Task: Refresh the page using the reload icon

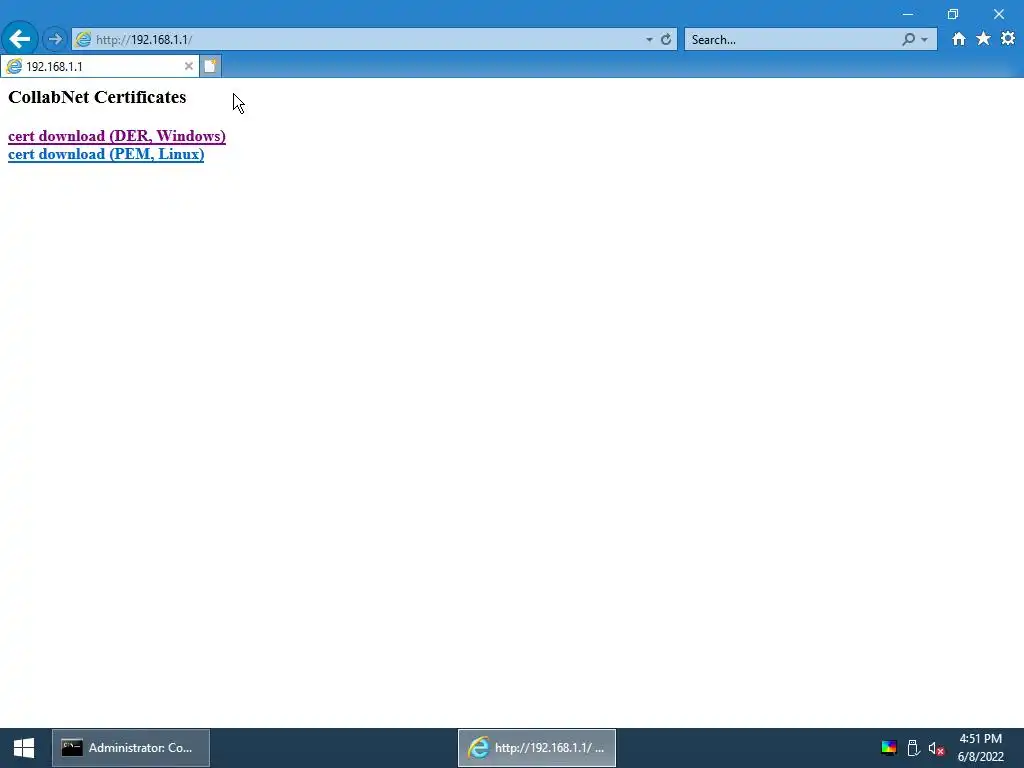Action: [665, 40]
